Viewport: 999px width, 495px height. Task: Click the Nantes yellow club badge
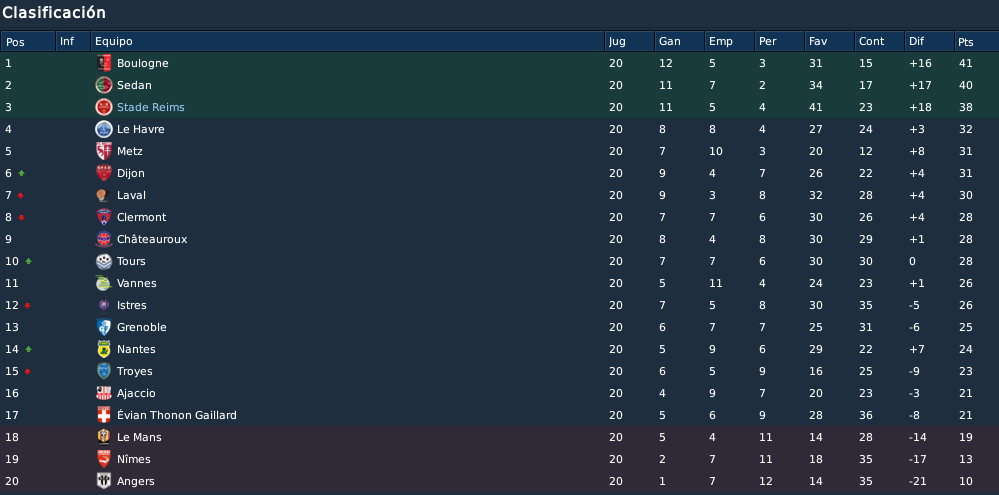pyautogui.click(x=103, y=349)
